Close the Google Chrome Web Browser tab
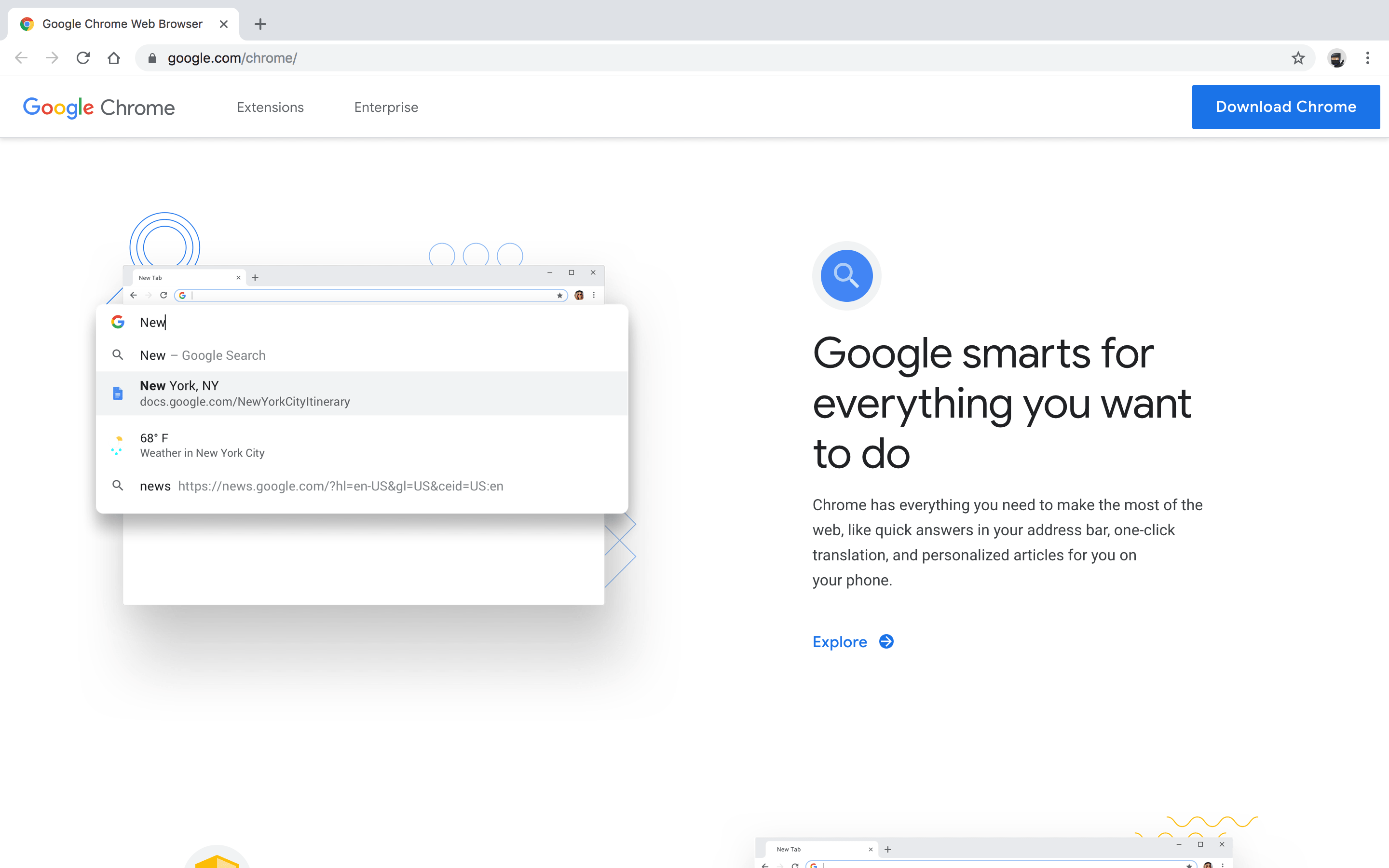This screenshot has height=868, width=1389. click(x=224, y=24)
